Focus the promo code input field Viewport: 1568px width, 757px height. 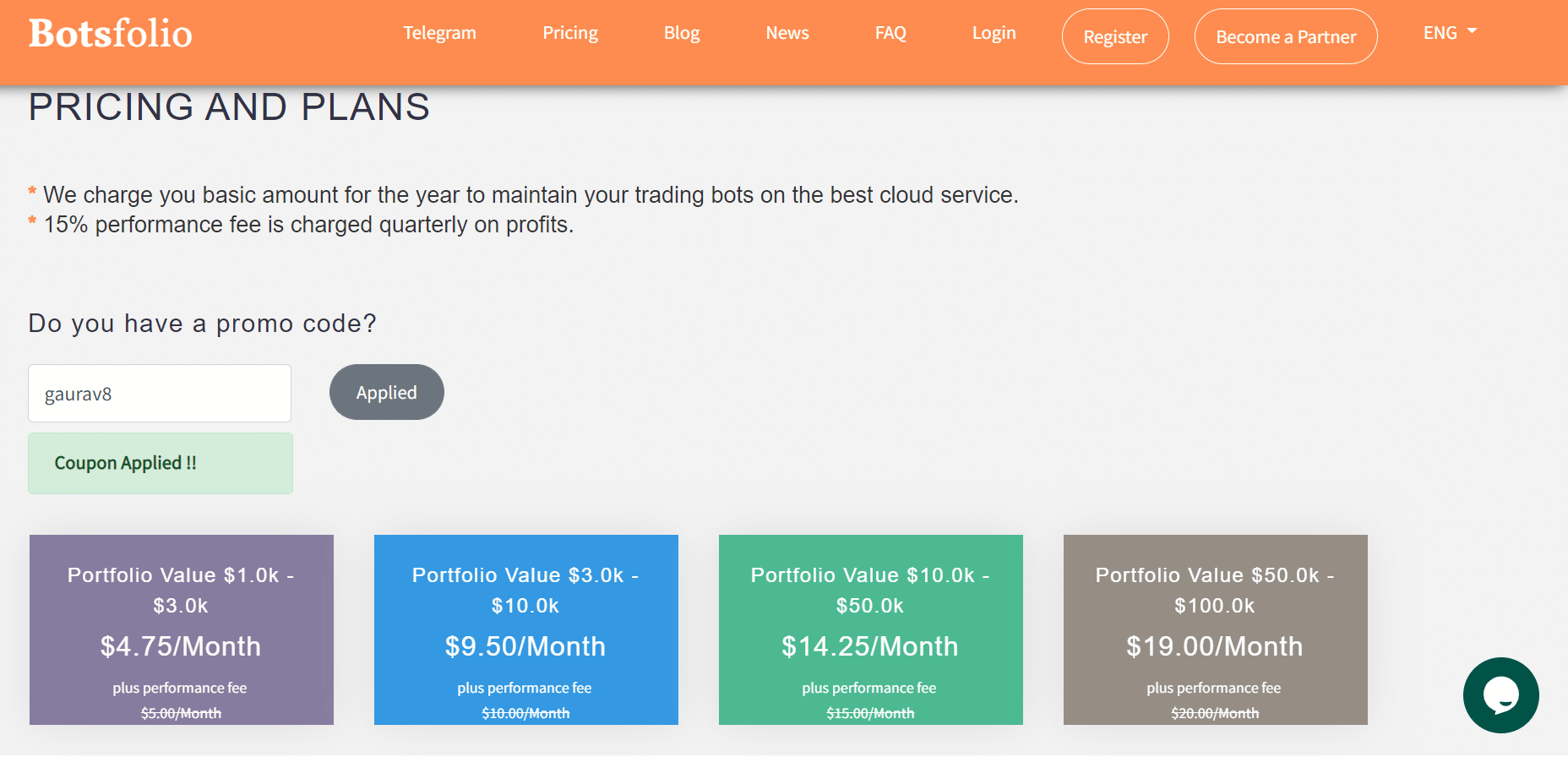click(x=160, y=394)
